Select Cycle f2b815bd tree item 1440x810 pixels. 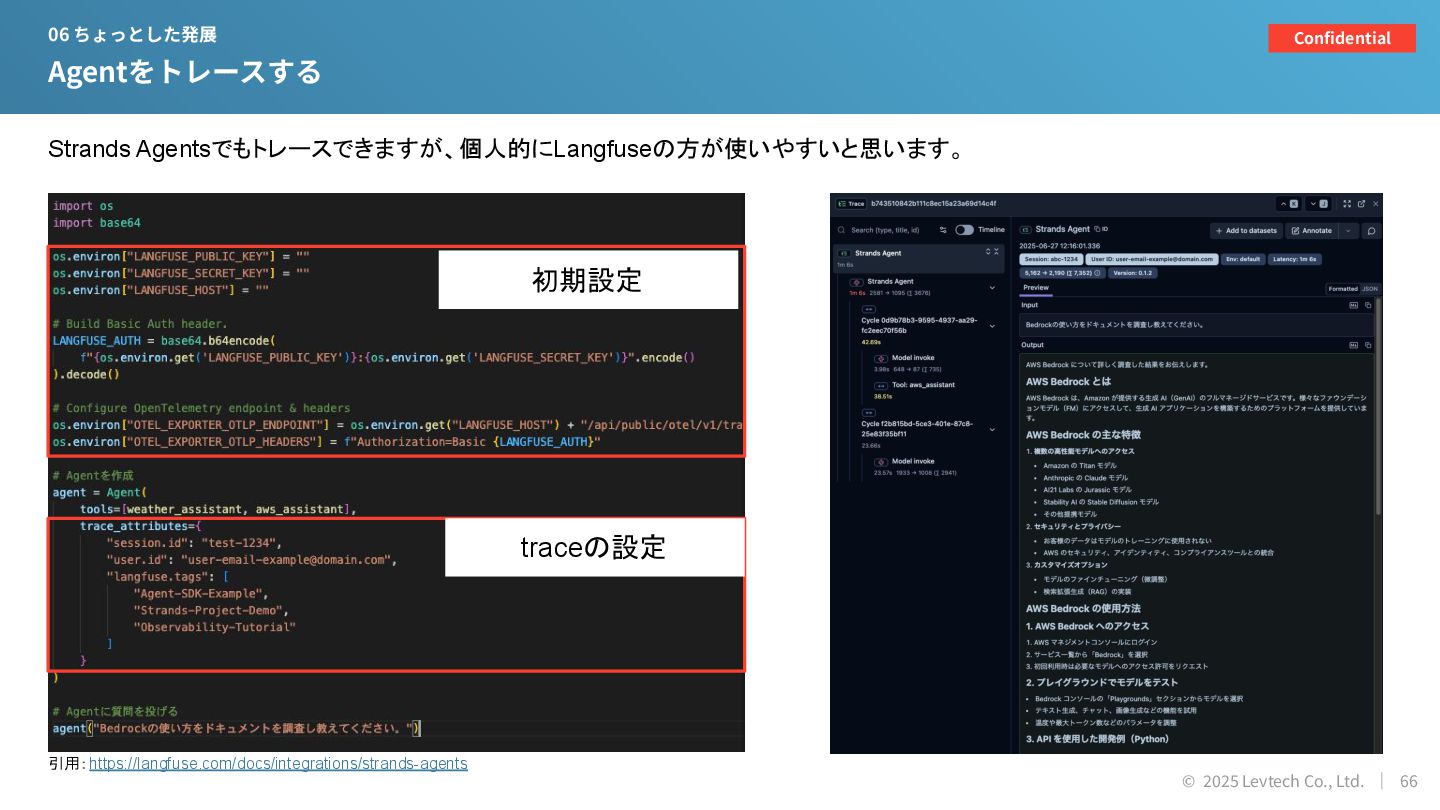point(917,429)
